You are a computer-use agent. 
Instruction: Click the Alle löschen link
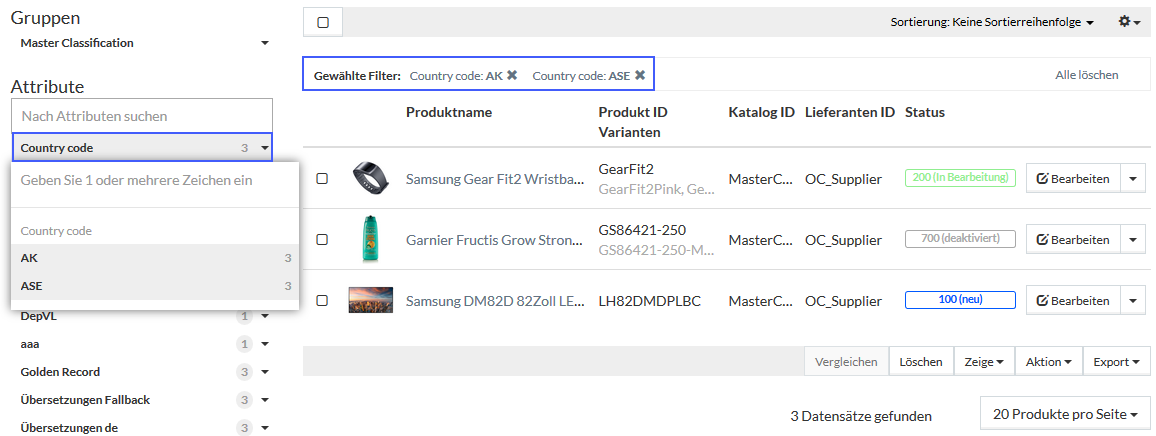pos(1087,75)
